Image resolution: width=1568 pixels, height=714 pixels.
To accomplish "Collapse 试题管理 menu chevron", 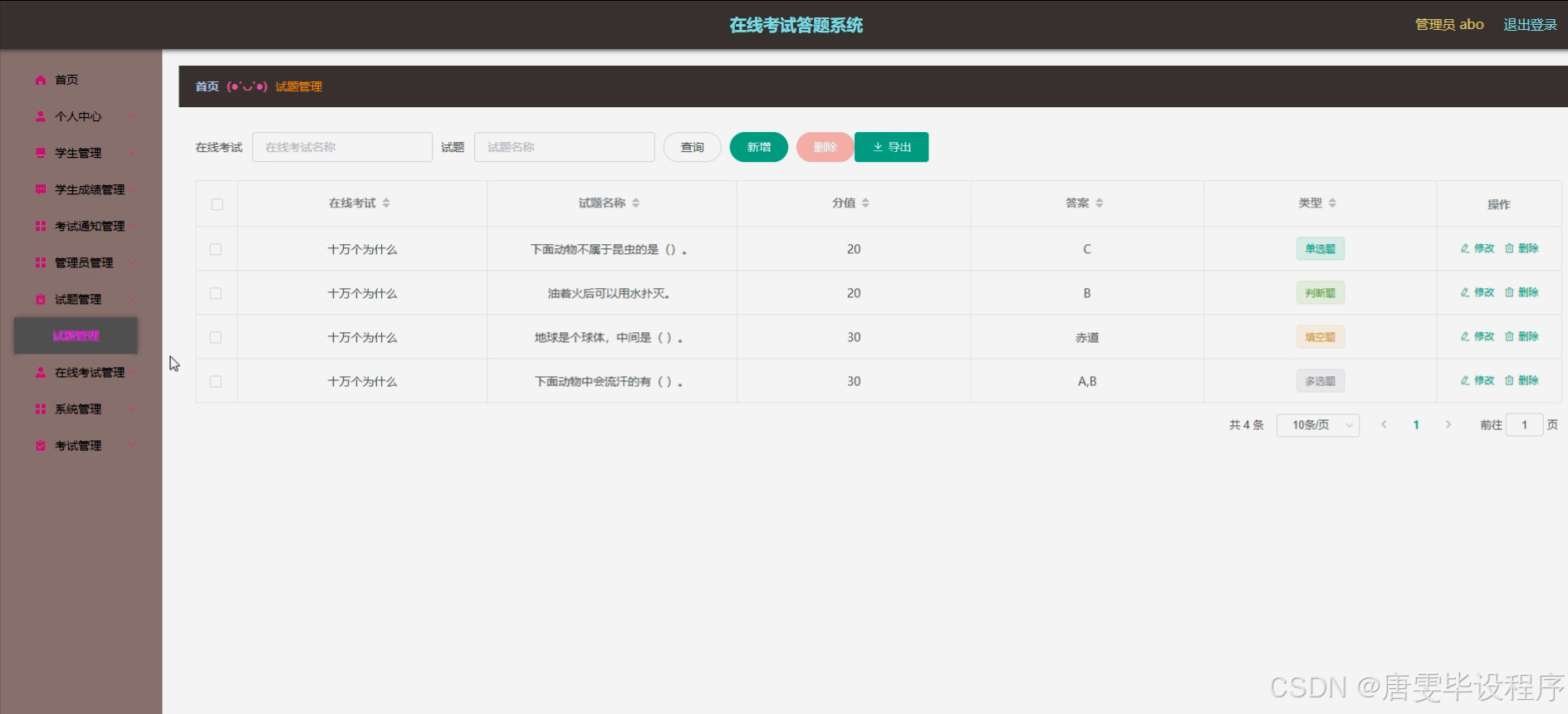I will tap(132, 299).
